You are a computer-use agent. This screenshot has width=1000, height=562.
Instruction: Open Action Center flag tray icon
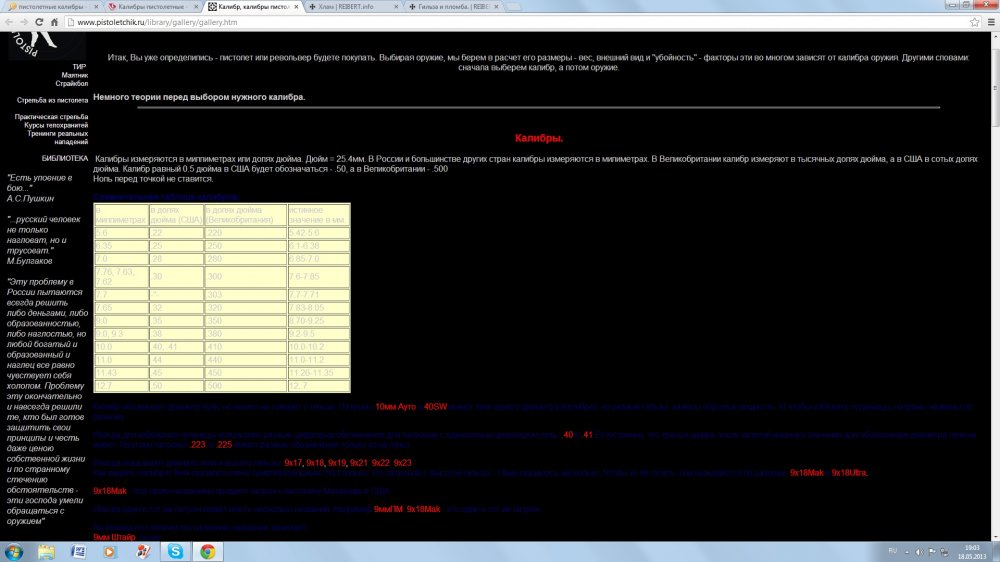click(x=932, y=552)
